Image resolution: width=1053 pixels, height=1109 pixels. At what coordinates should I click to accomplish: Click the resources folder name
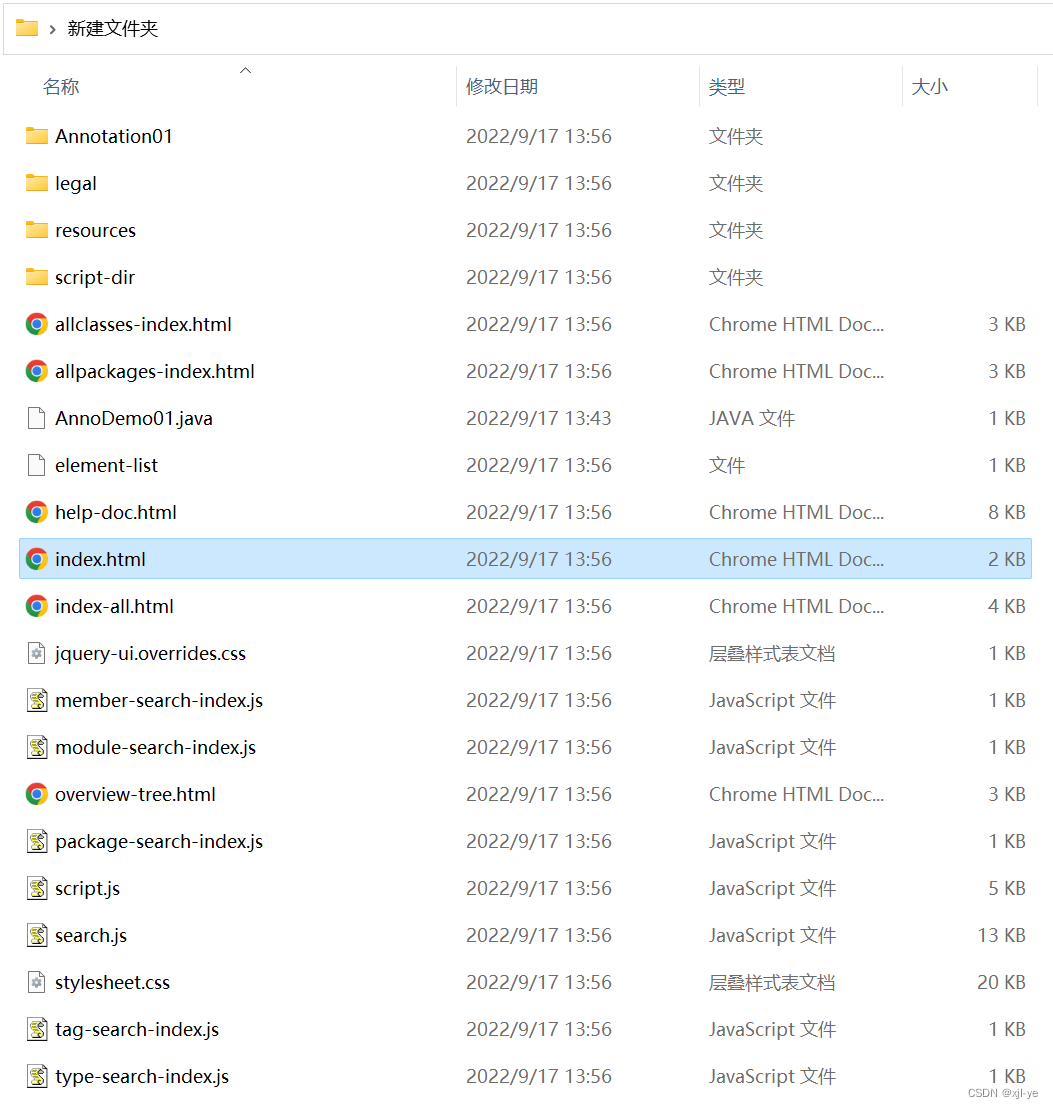point(95,230)
